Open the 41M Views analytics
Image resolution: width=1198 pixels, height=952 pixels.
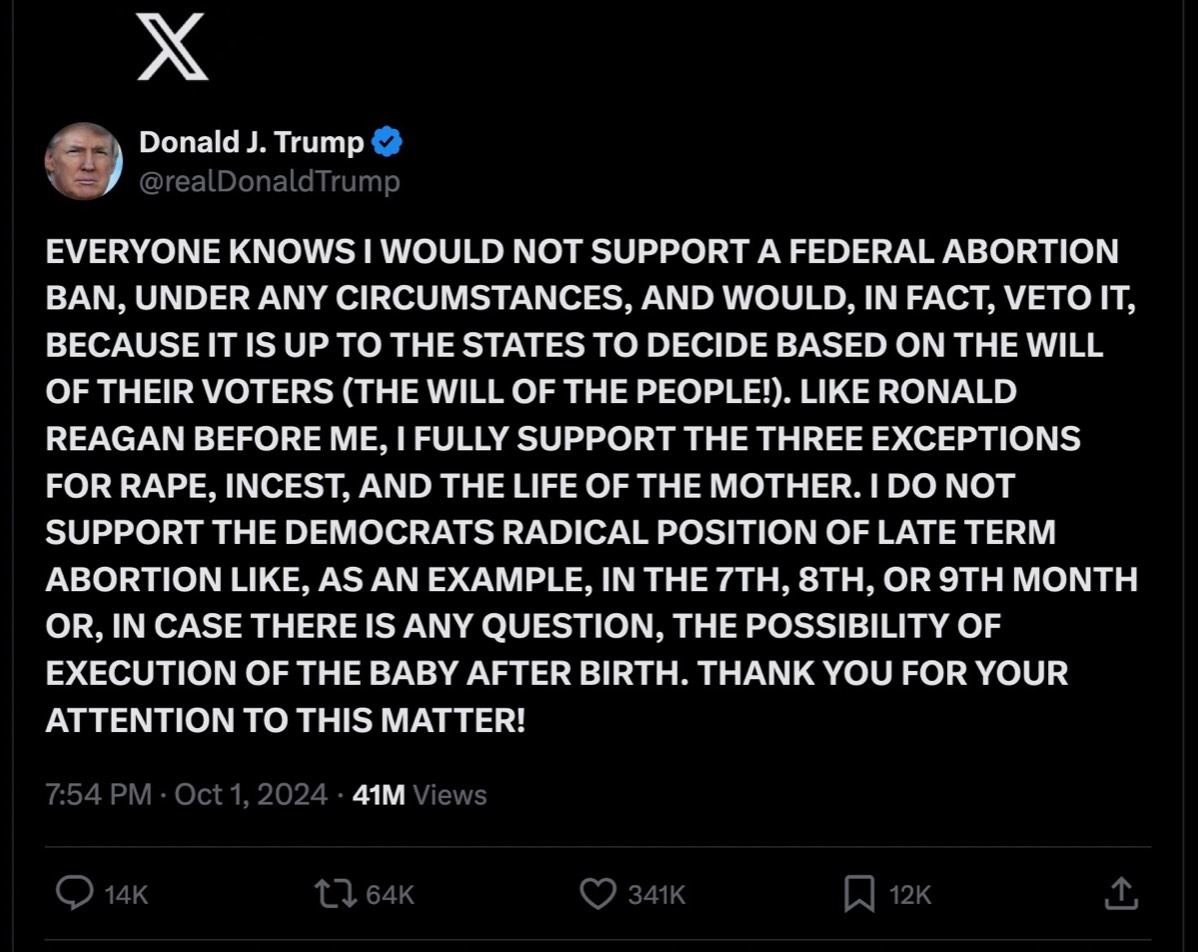[x=420, y=795]
